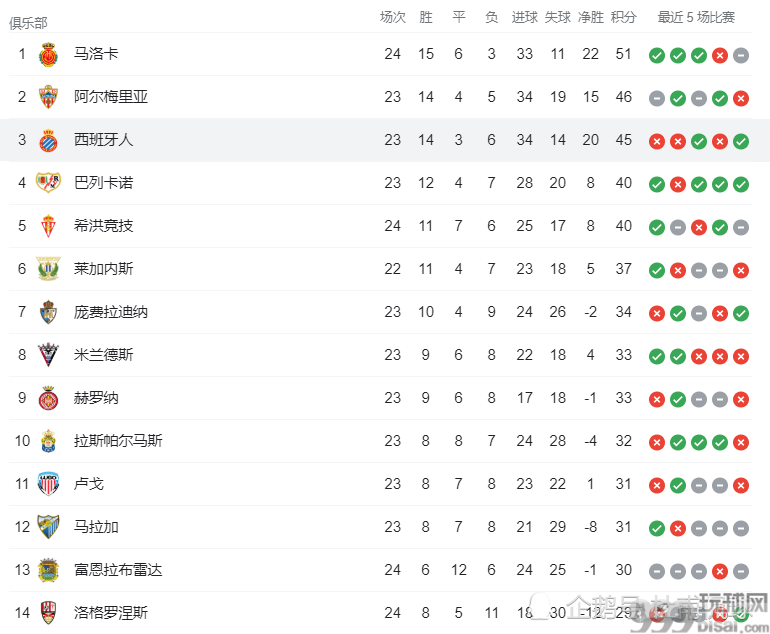Click the 积分 column header
Screen dimensions: 770x634
pos(624,18)
